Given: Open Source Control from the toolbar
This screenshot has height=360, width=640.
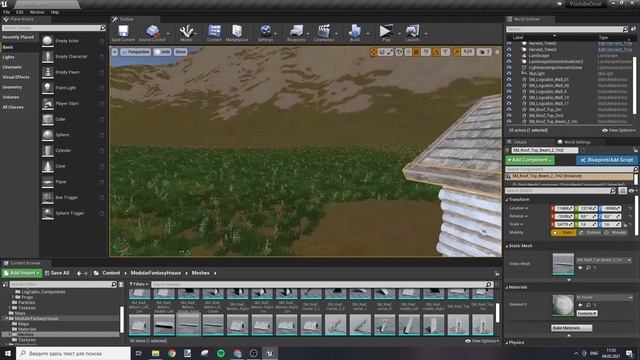Looking at the screenshot, I should pos(152,33).
